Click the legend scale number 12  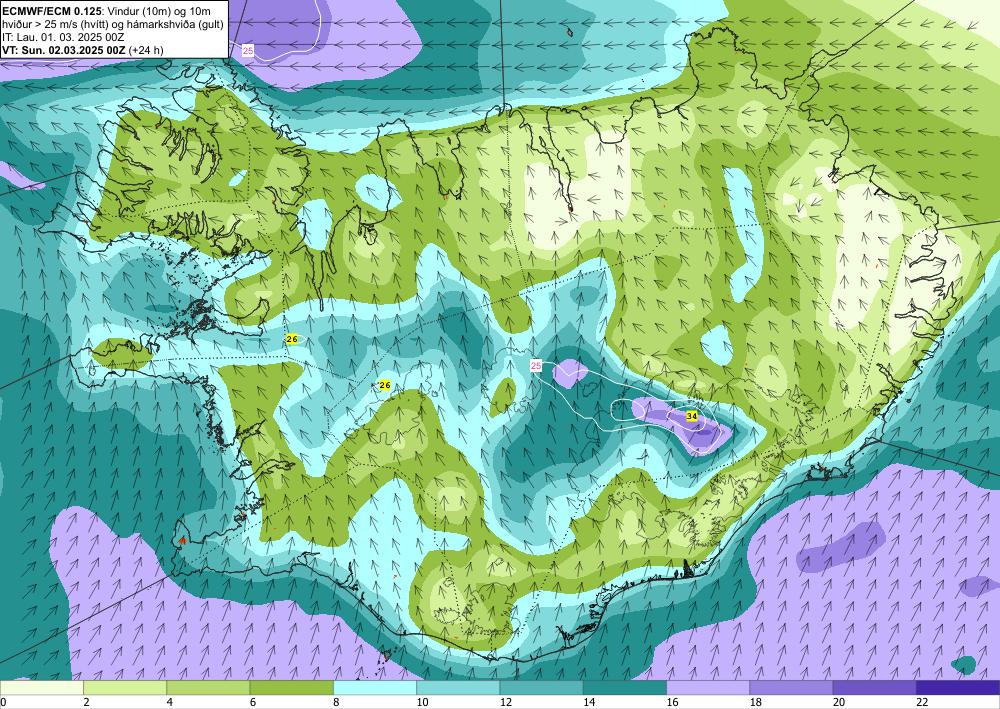(x=505, y=702)
